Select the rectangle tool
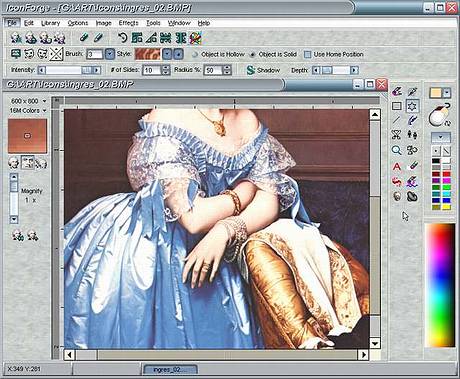The height and width of the screenshot is (379, 460). point(396,106)
